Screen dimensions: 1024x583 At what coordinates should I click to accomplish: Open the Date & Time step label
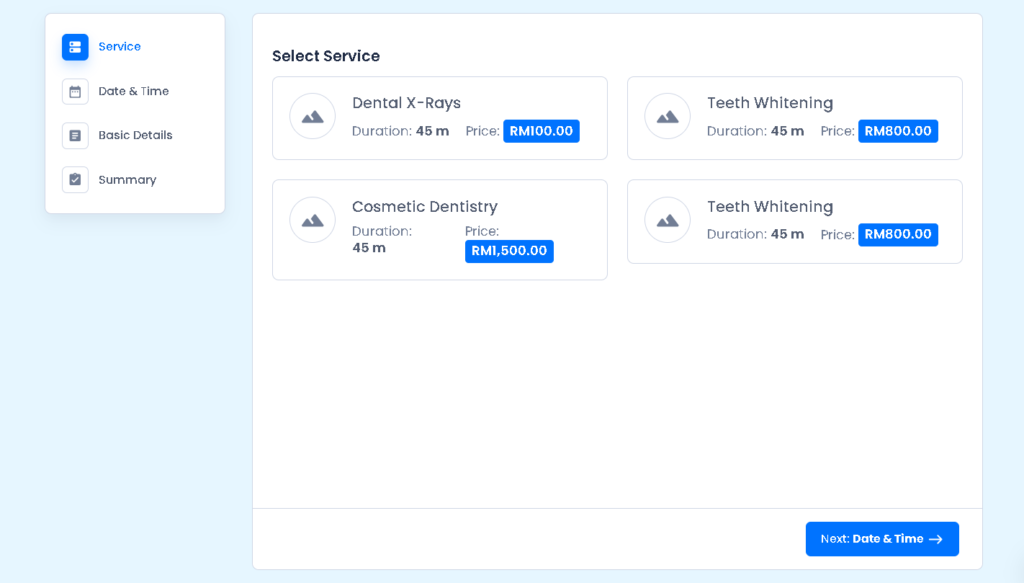133,91
